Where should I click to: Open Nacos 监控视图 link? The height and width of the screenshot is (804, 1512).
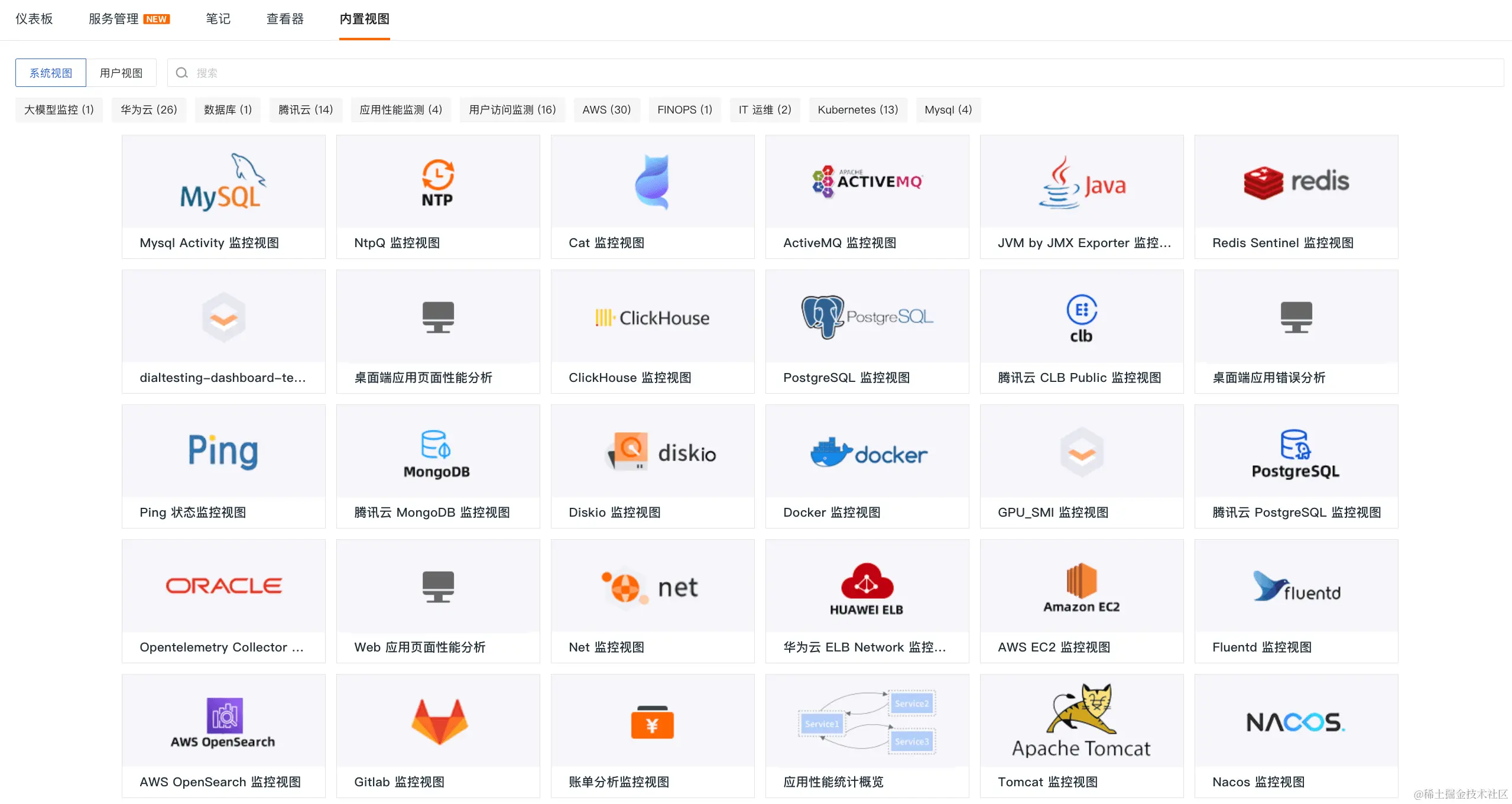(1258, 782)
